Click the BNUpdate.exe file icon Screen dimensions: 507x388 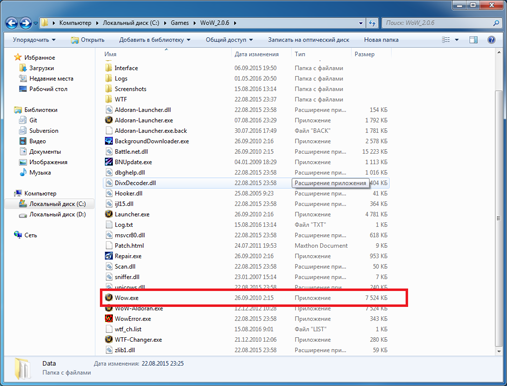109,162
